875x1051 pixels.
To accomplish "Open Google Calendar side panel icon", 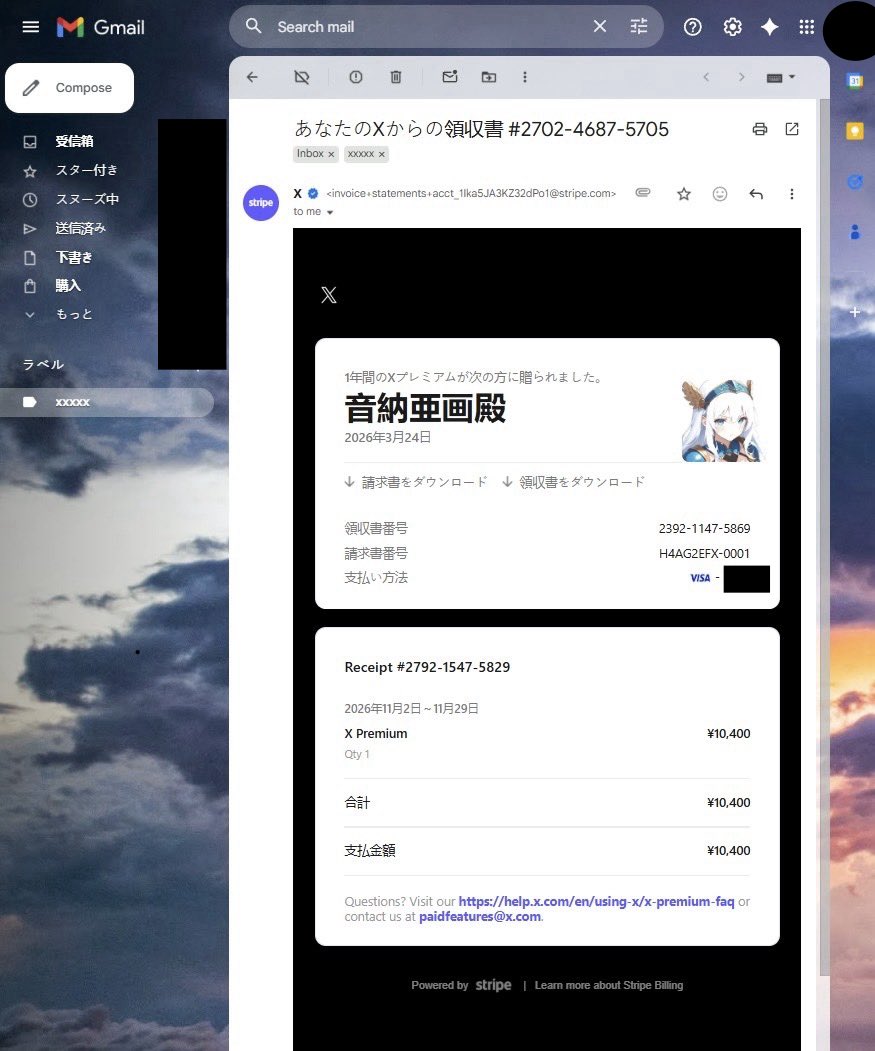I will [855, 81].
